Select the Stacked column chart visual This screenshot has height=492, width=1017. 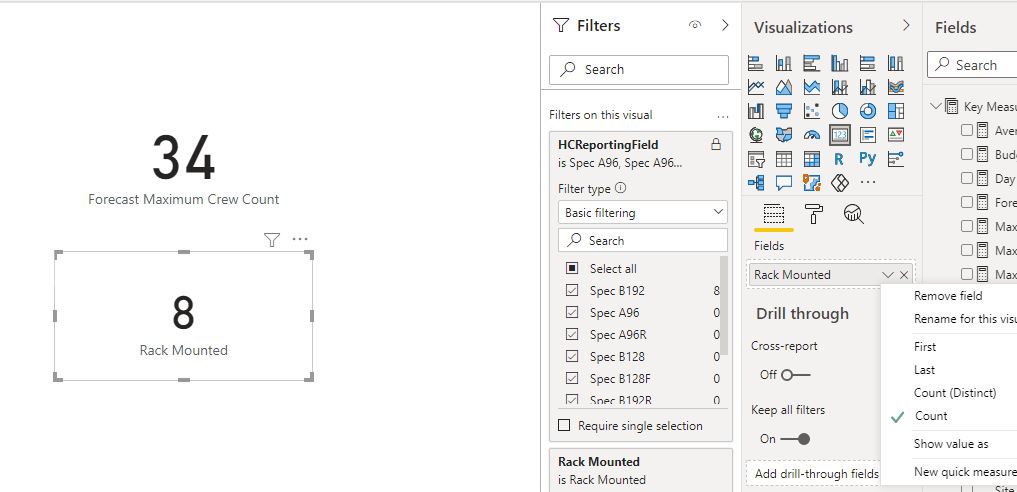click(784, 63)
